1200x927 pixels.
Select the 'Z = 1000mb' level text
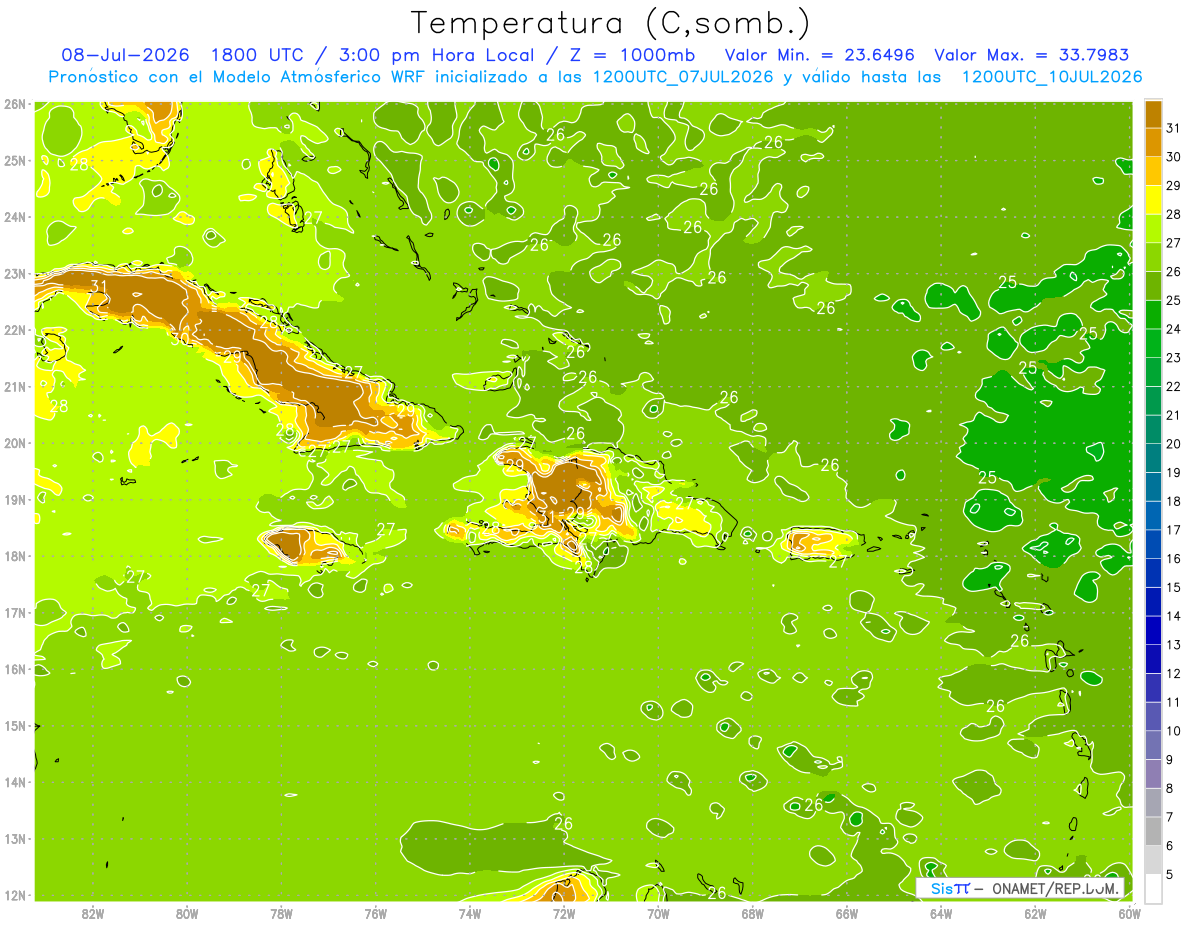coord(634,55)
